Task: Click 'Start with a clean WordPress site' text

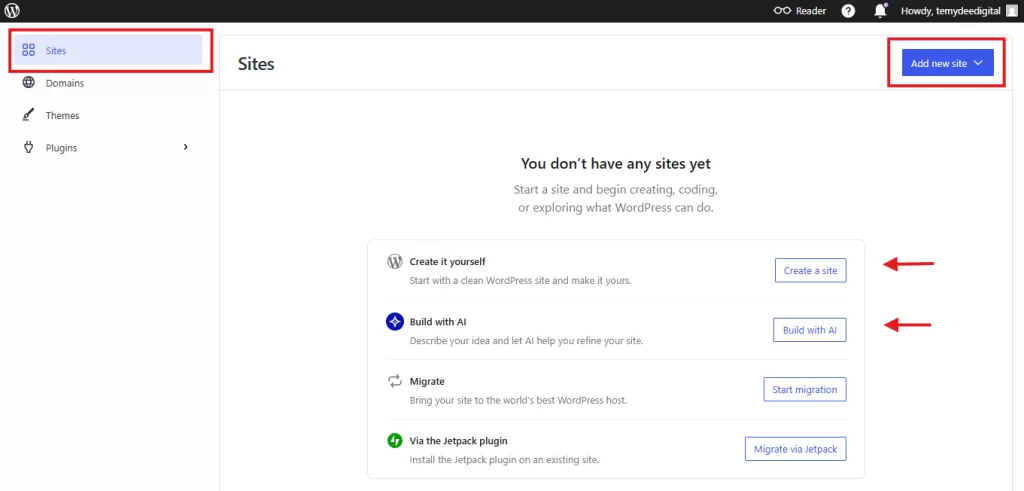Action: [520, 281]
